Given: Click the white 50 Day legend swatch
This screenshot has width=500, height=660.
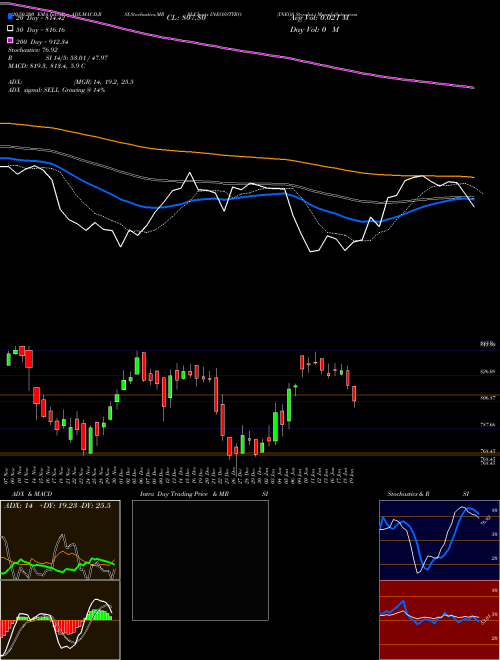Looking at the screenshot, I should [10, 28].
